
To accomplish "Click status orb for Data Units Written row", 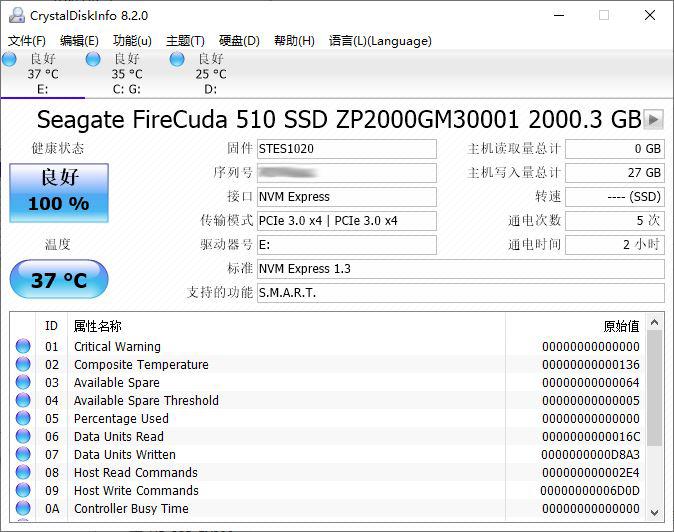I will point(23,454).
